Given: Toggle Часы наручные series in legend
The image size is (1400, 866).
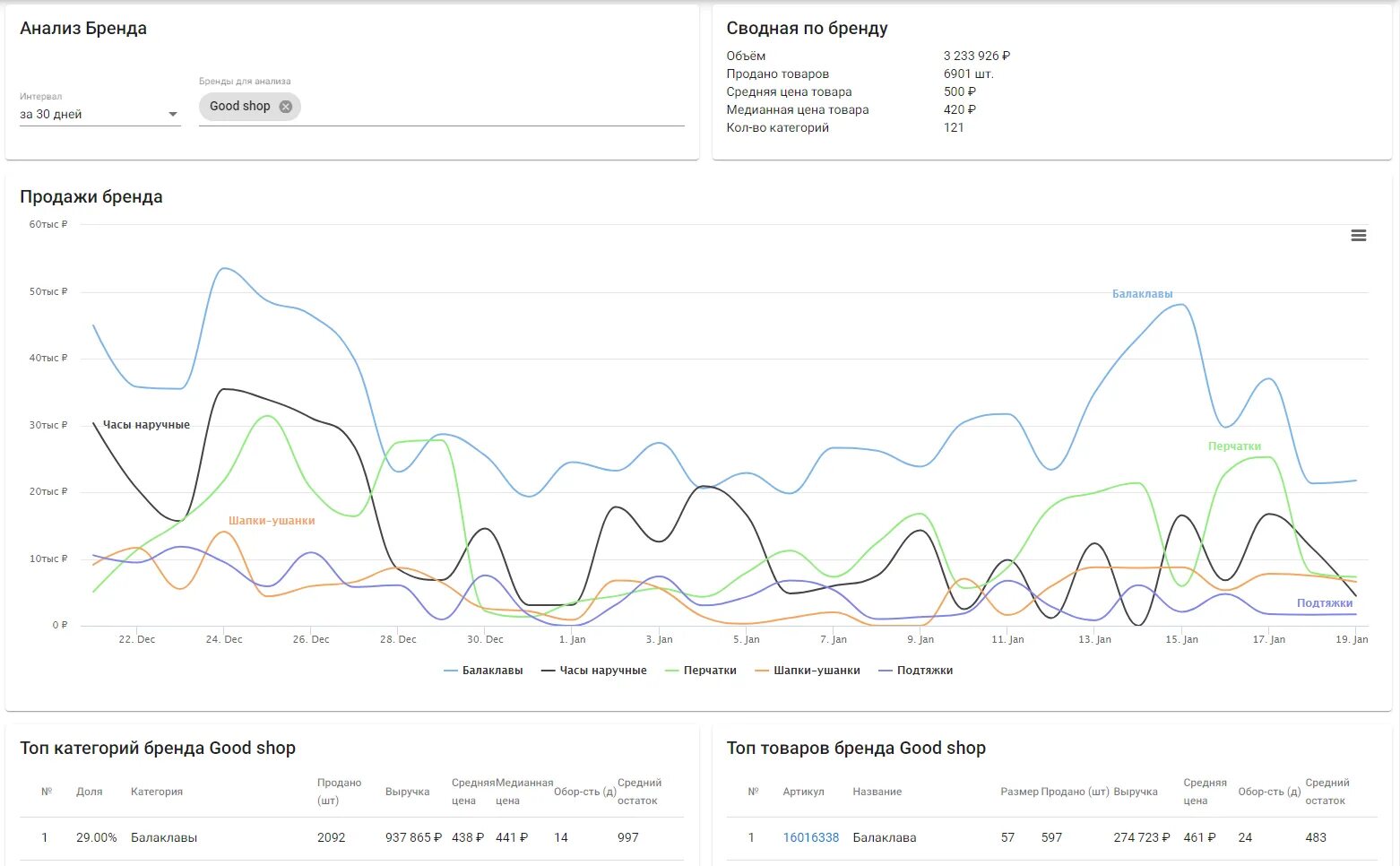Looking at the screenshot, I should click(594, 671).
